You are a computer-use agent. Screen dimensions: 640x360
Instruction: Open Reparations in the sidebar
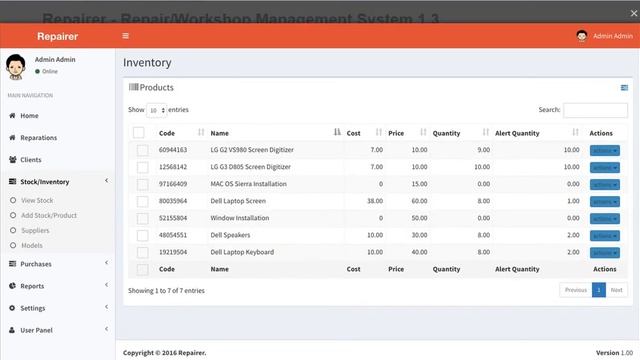pyautogui.click(x=39, y=138)
